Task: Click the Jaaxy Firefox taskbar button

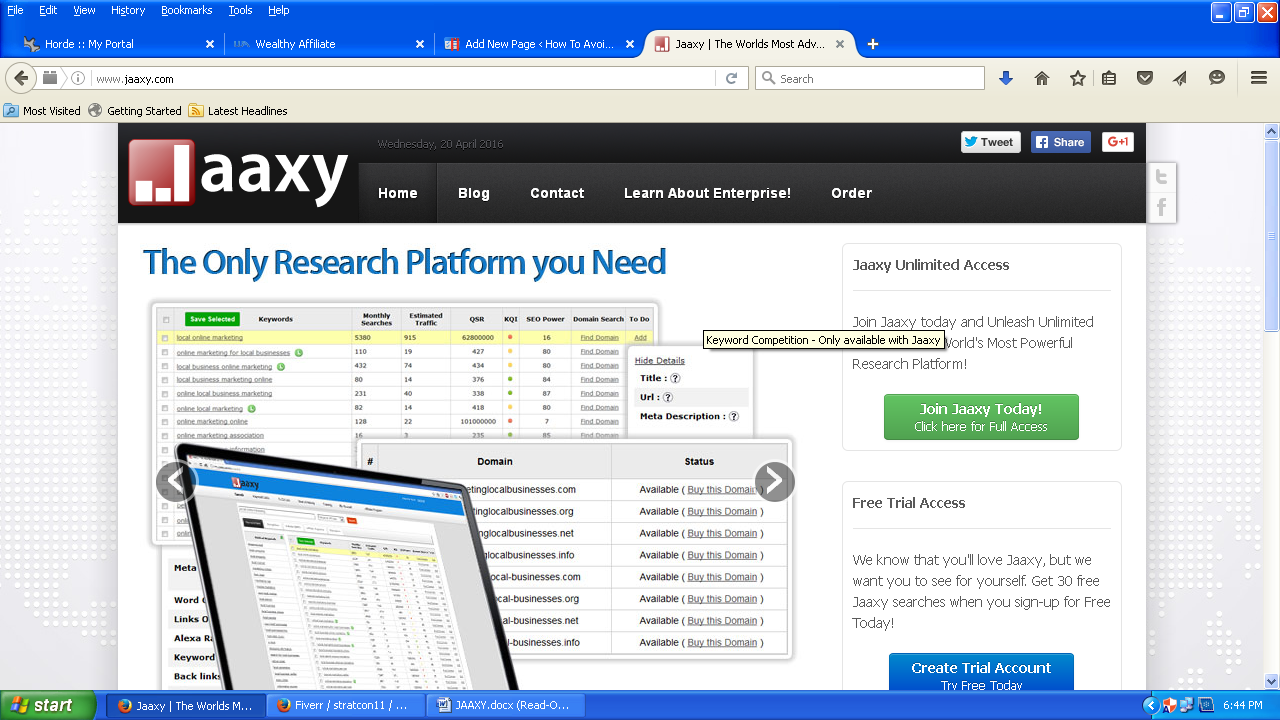Action: click(x=186, y=705)
